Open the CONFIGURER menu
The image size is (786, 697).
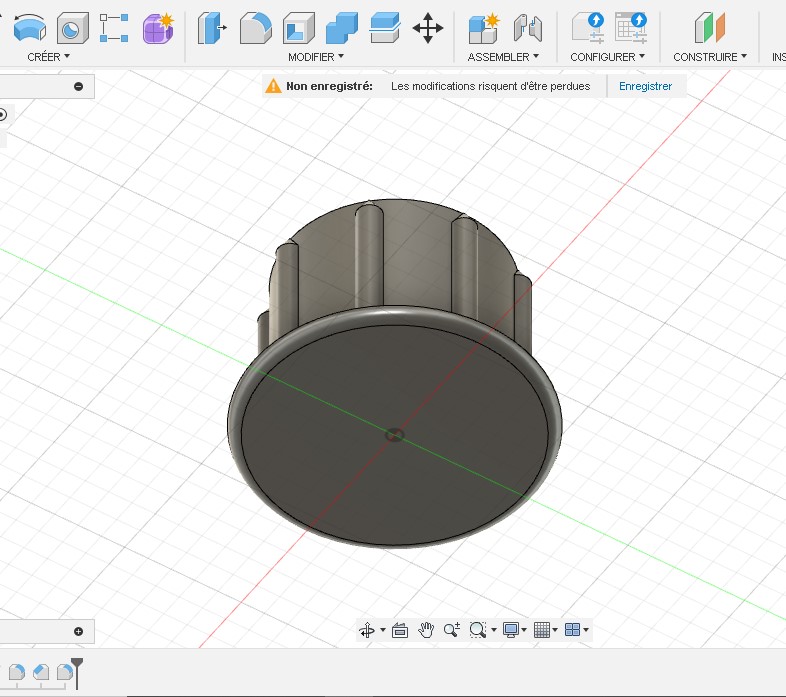coord(608,57)
